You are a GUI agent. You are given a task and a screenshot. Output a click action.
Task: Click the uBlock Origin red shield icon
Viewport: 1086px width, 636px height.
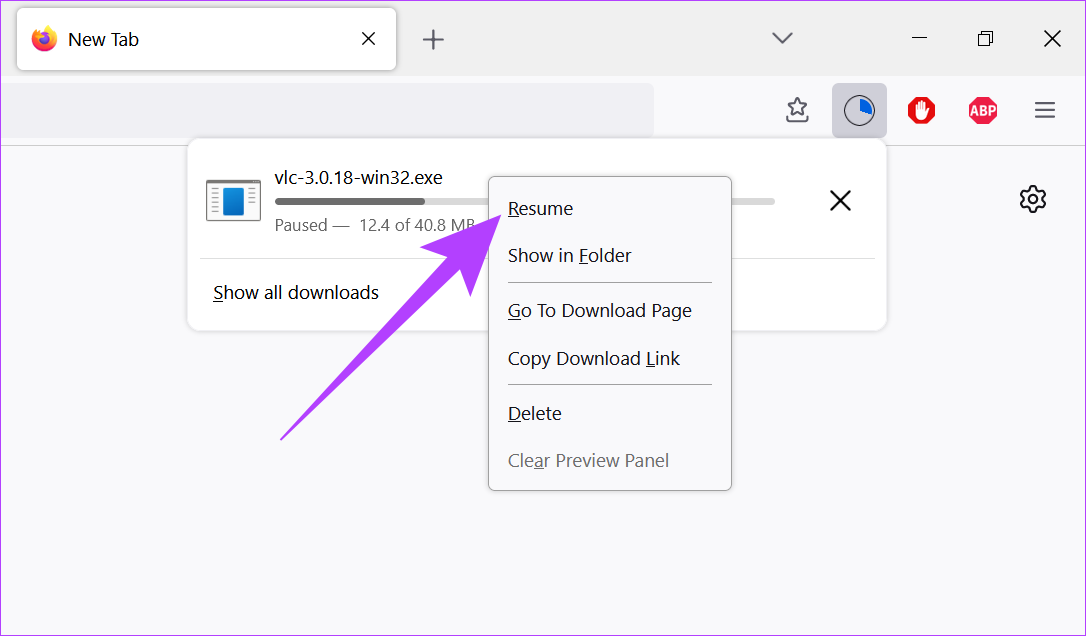[x=921, y=110]
